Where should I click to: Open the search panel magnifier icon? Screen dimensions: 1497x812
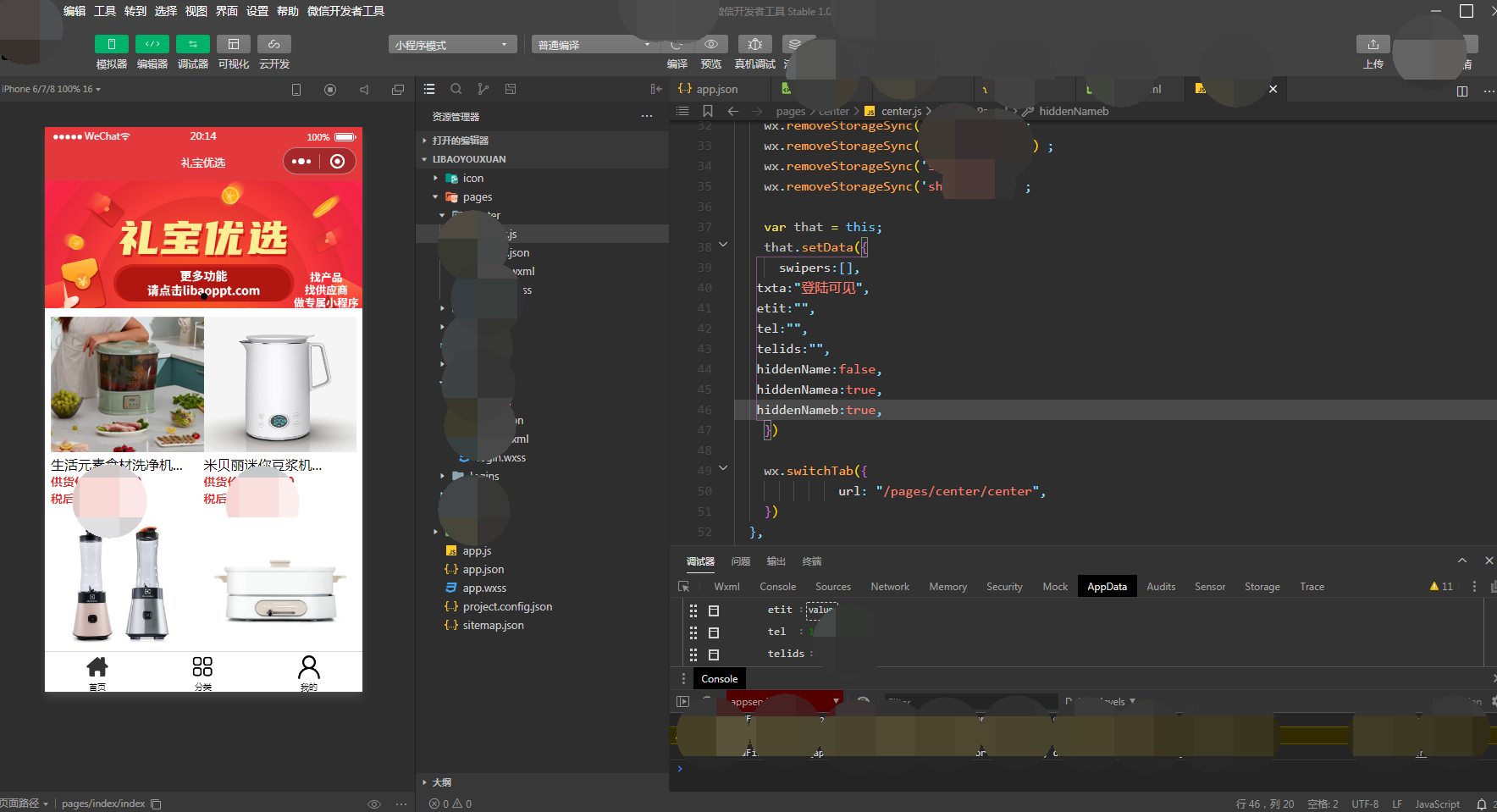[456, 89]
